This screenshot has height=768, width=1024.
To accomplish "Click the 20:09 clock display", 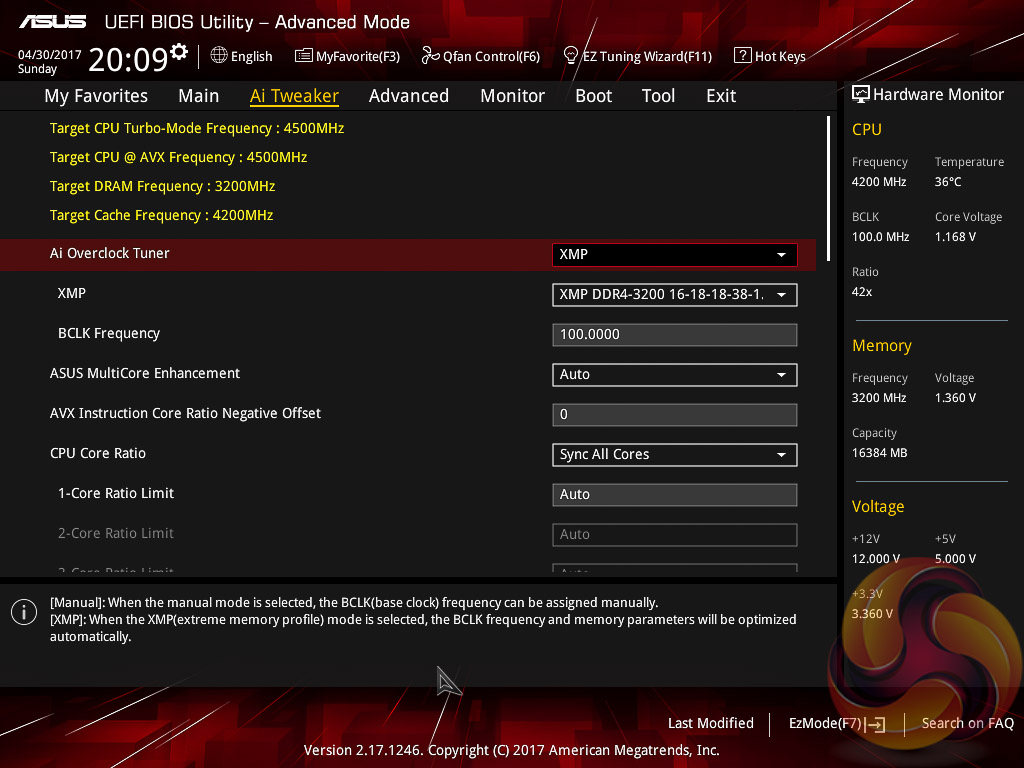I will tap(129, 60).
